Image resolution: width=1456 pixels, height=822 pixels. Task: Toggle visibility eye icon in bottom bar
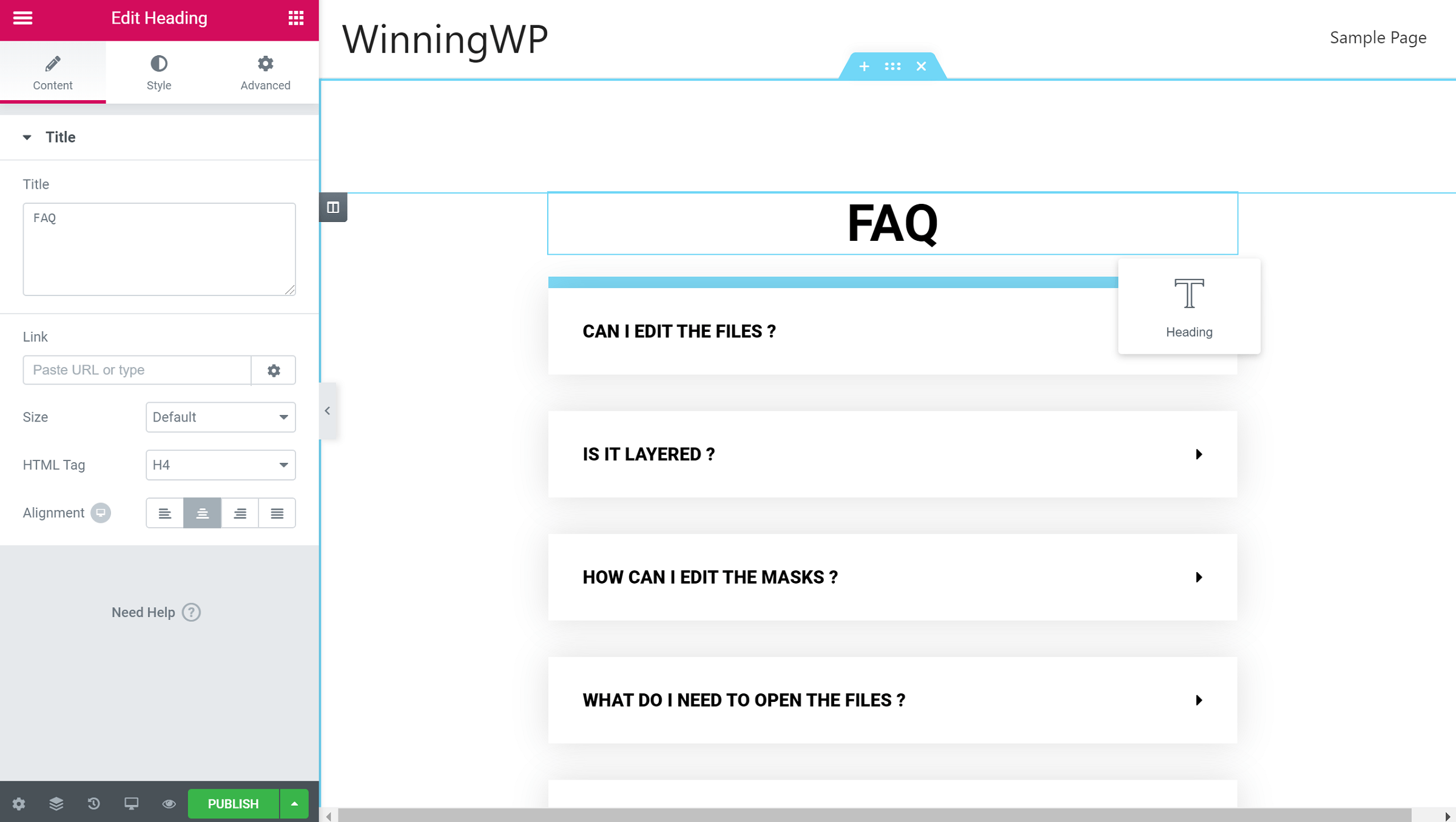point(169,803)
